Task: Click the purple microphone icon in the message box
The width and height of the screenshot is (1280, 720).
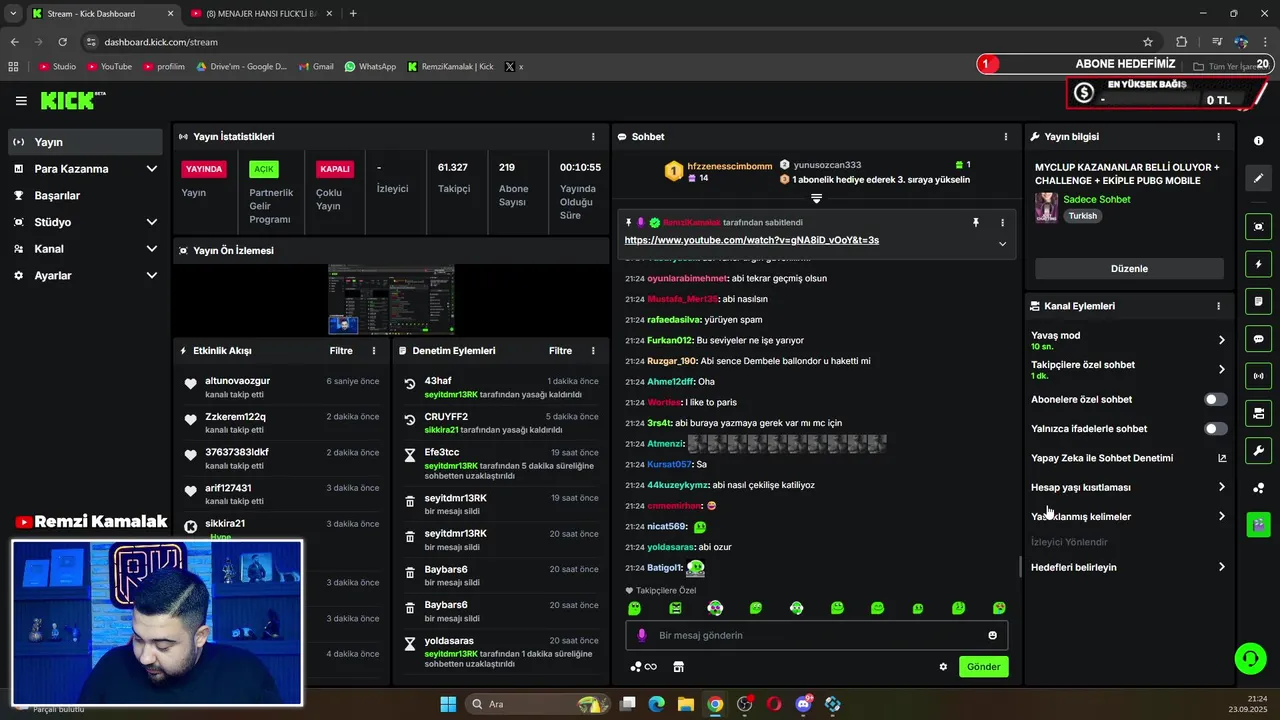Action: (x=641, y=635)
